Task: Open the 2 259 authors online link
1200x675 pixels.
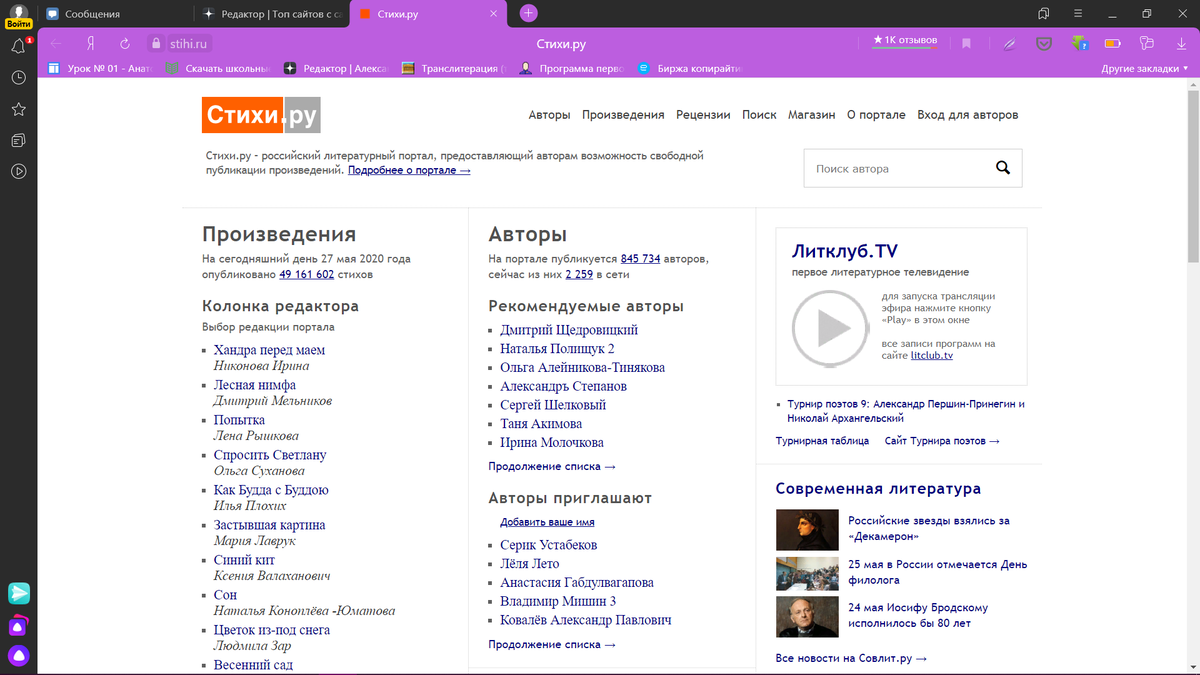Action: click(579, 274)
